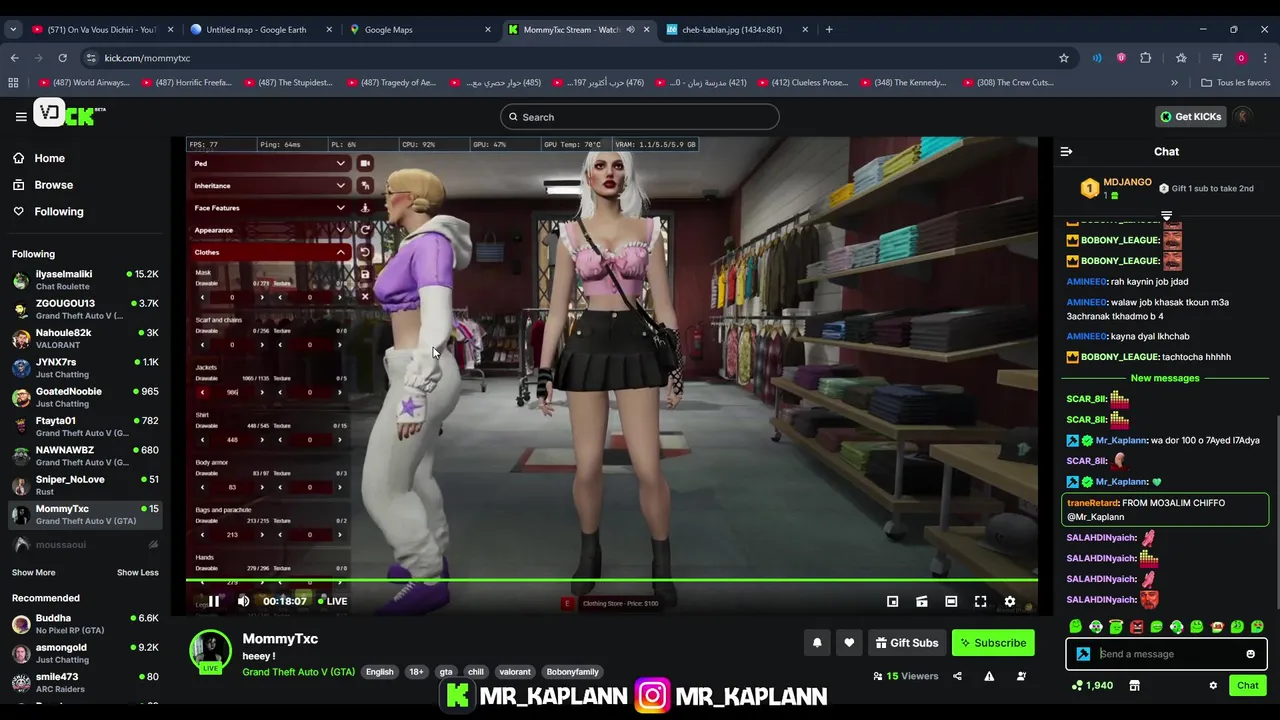Bookmark this page with the star icon
Viewport: 1280px width, 720px height.
pos(1064,58)
